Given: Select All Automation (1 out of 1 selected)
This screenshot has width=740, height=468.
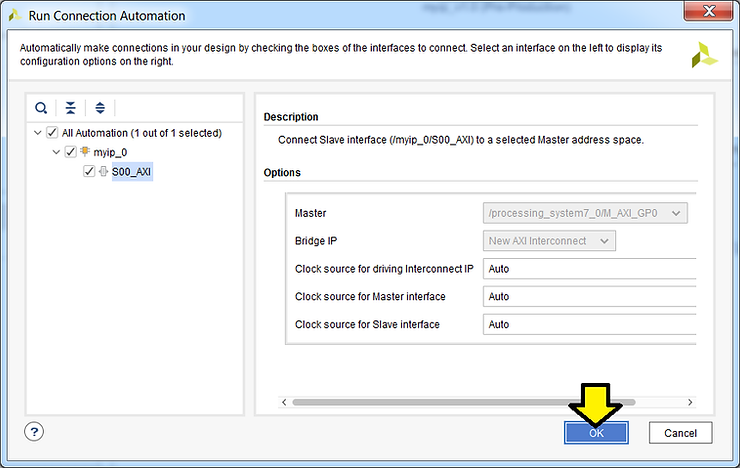Looking at the screenshot, I should (142, 133).
